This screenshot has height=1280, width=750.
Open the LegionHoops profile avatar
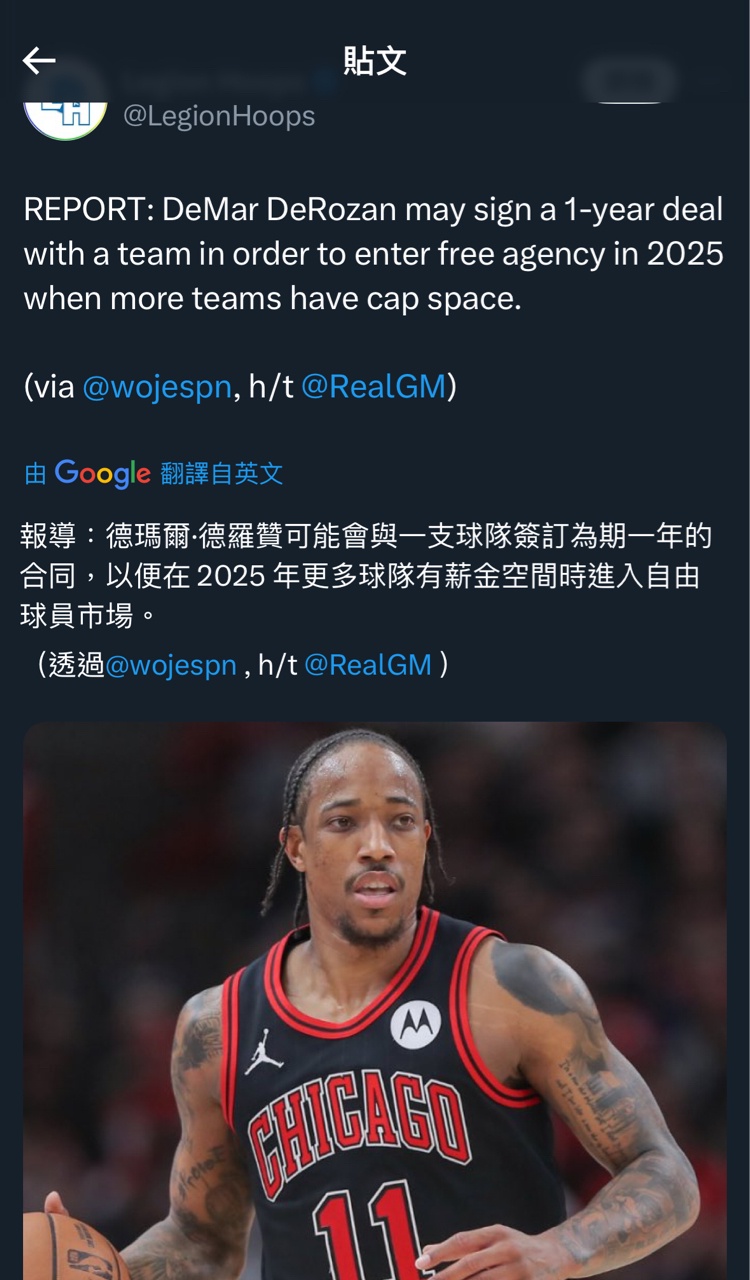point(65,110)
